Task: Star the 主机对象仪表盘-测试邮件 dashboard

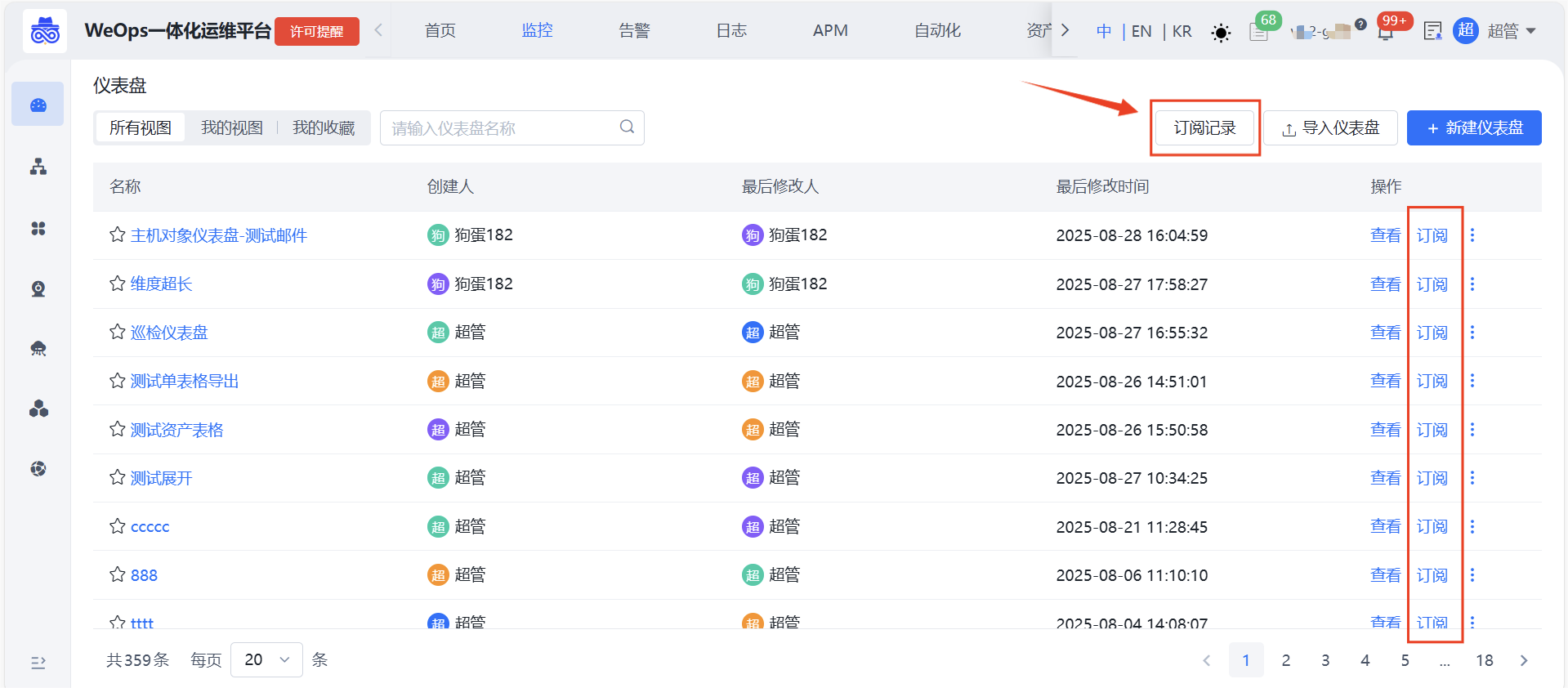Action: point(118,235)
